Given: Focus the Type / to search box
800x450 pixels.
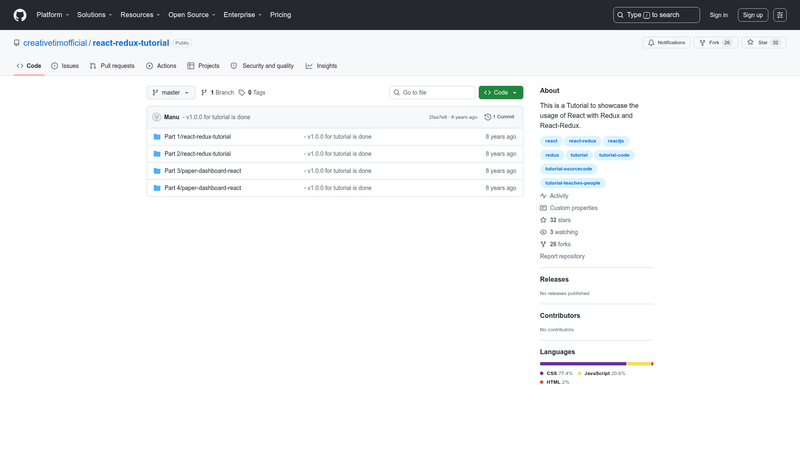Looking at the screenshot, I should (656, 15).
